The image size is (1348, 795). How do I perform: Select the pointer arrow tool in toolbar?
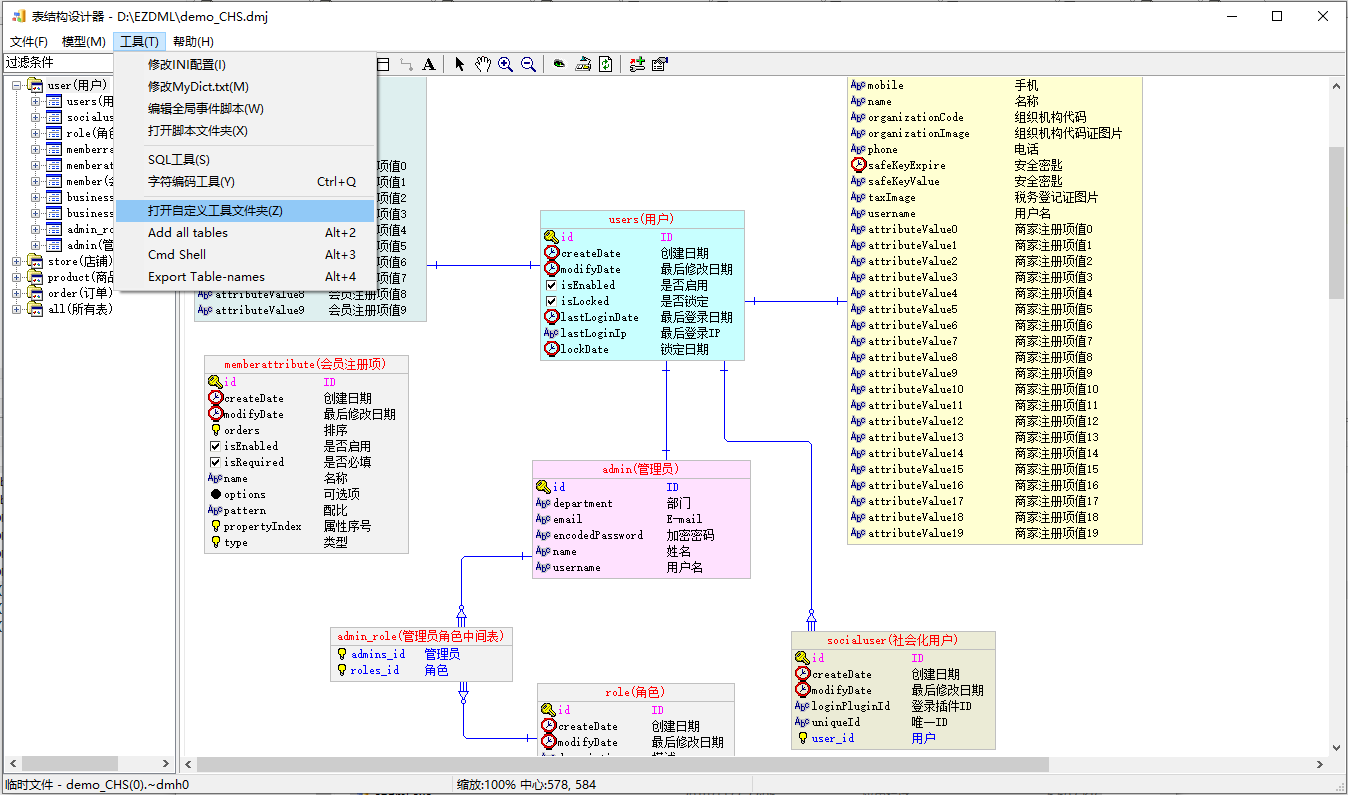(x=460, y=64)
